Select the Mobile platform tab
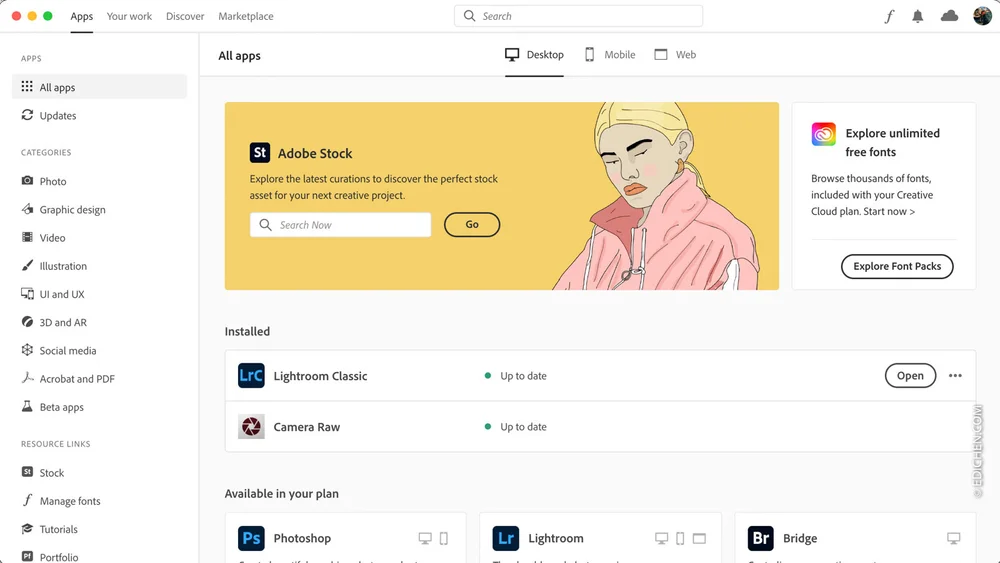Screen dimensions: 1000x563 [610, 55]
